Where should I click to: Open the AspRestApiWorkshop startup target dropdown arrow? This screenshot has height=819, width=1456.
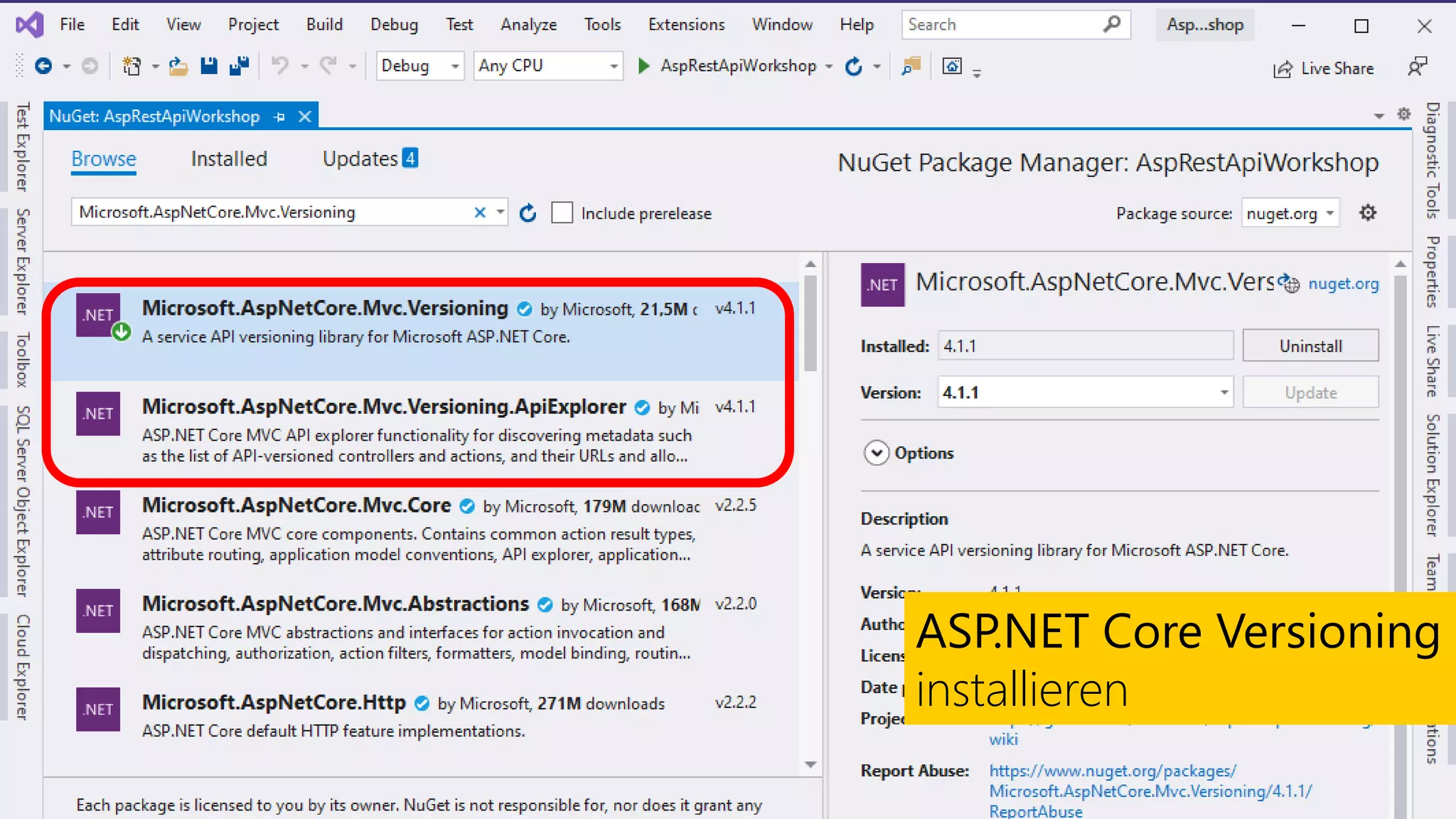pos(829,67)
